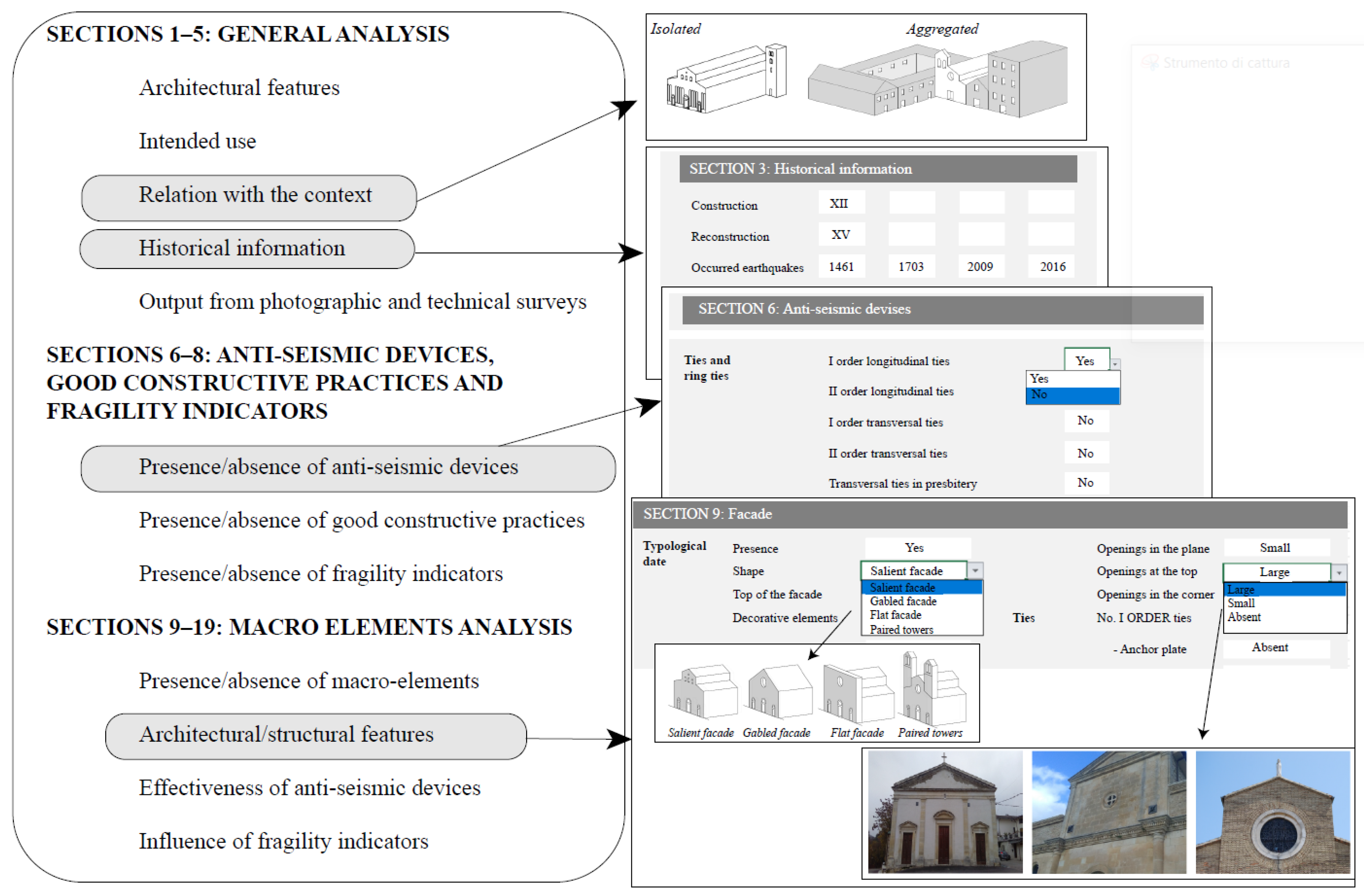Click the Isolated church illustration
This screenshot has height=896, width=1364.
click(x=726, y=79)
